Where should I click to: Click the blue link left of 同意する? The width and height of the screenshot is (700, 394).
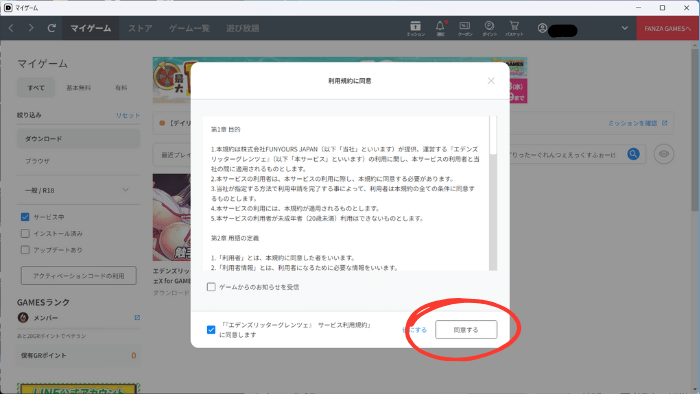[x=414, y=330]
